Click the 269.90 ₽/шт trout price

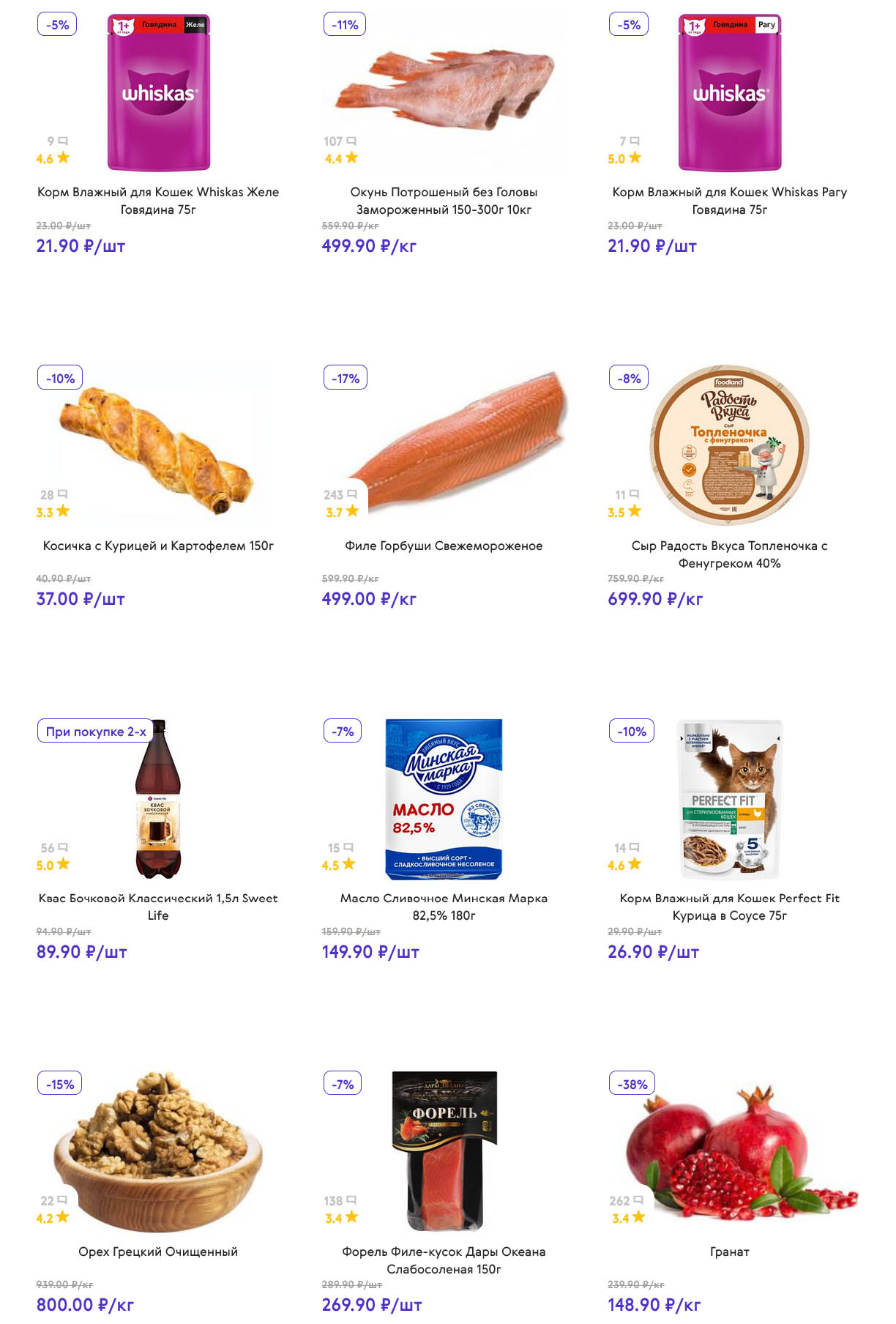tap(372, 1304)
